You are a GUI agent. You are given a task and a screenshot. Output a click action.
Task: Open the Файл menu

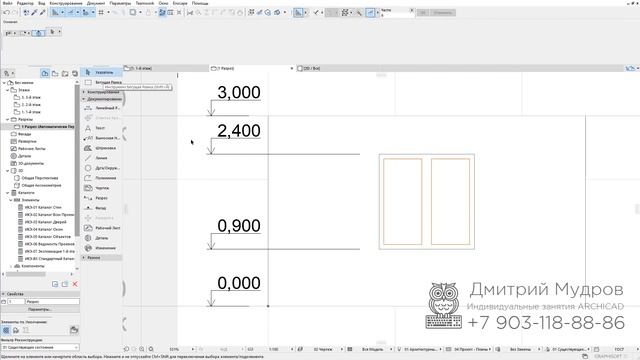pyautogui.click(x=7, y=3)
